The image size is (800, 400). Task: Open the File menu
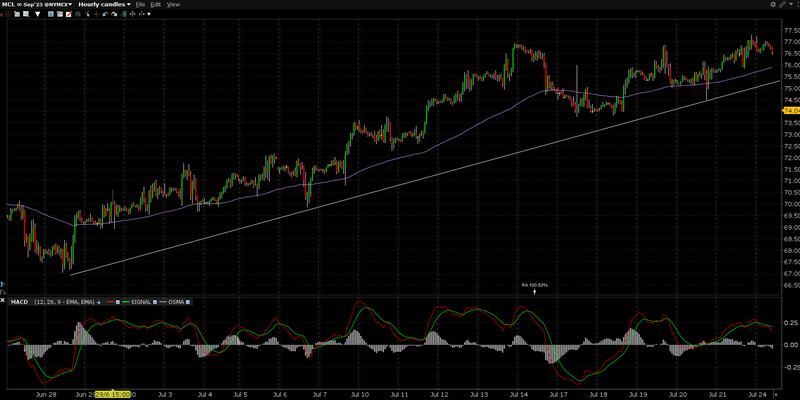140,5
